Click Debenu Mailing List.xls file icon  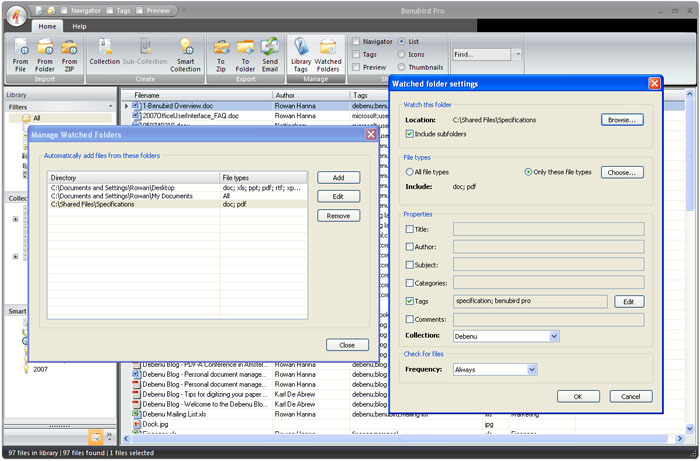137,414
